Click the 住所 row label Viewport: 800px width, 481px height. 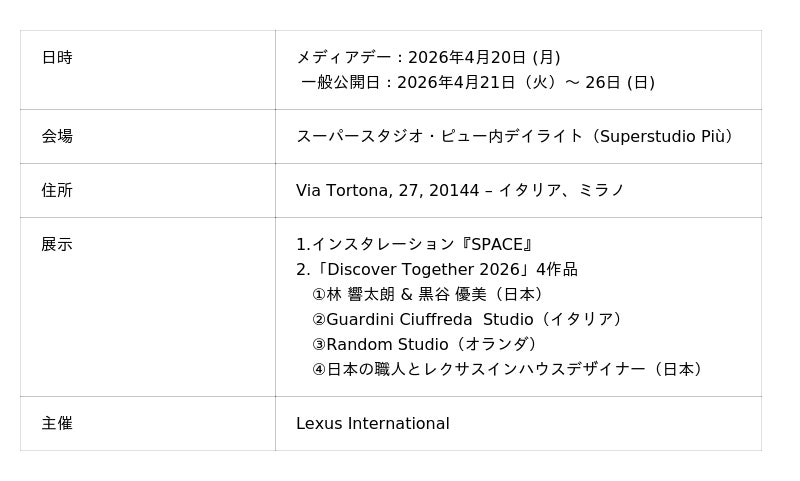pyautogui.click(x=57, y=190)
